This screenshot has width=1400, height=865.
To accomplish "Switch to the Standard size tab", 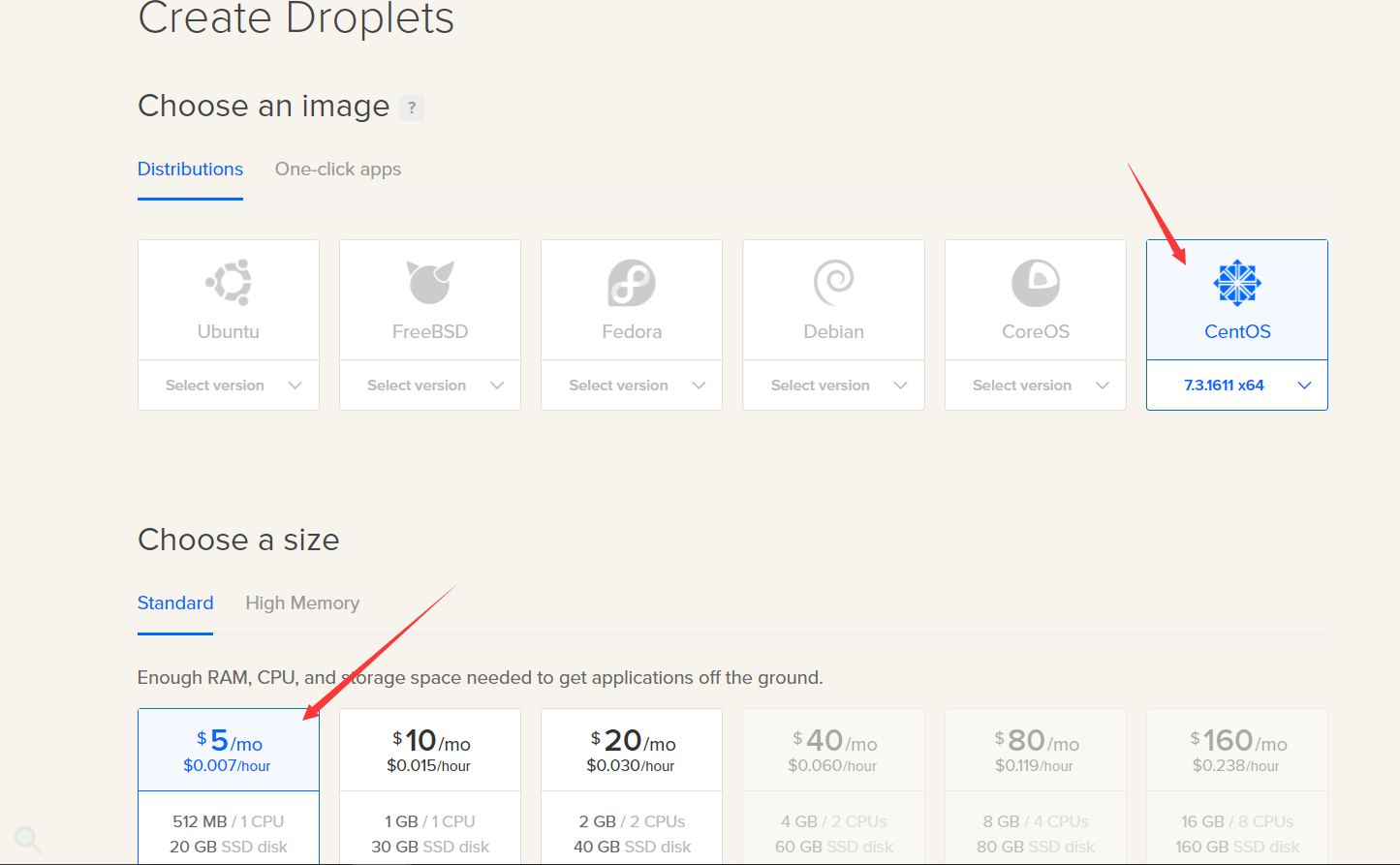I will 175,603.
